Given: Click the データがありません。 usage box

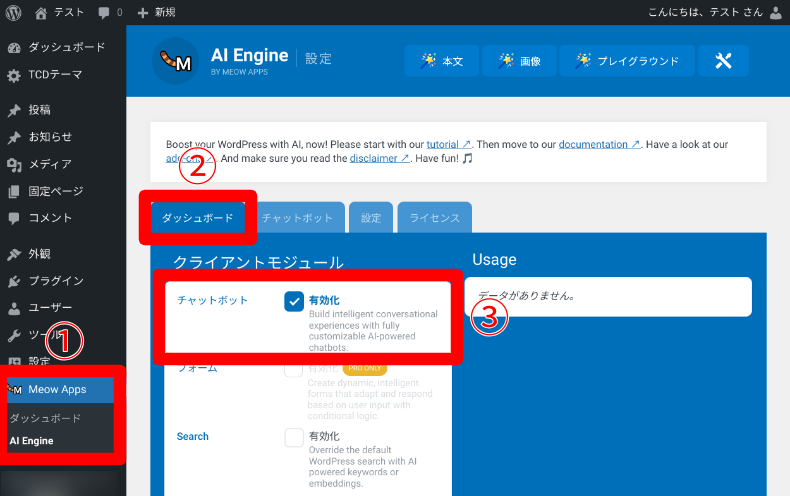Looking at the screenshot, I should tap(608, 296).
